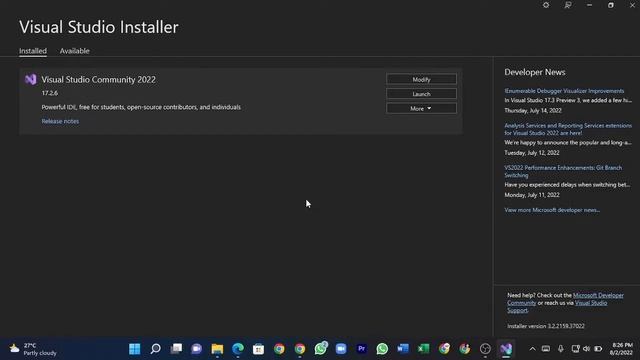The width and height of the screenshot is (640, 360).
Task: Open Microsoft Excel from the taskbar
Action: (424, 349)
